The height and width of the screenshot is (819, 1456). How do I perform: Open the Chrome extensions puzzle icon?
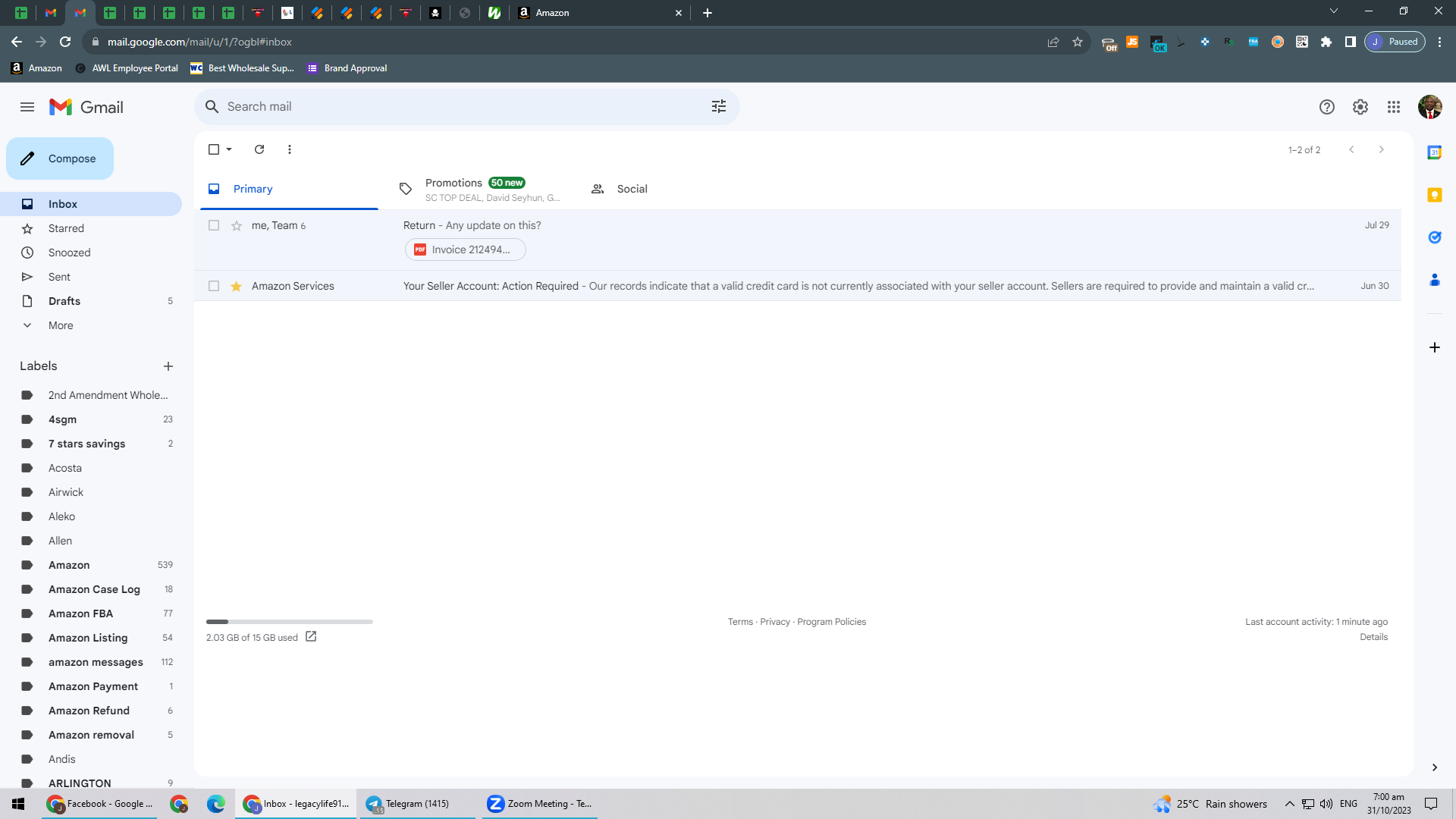tap(1326, 42)
